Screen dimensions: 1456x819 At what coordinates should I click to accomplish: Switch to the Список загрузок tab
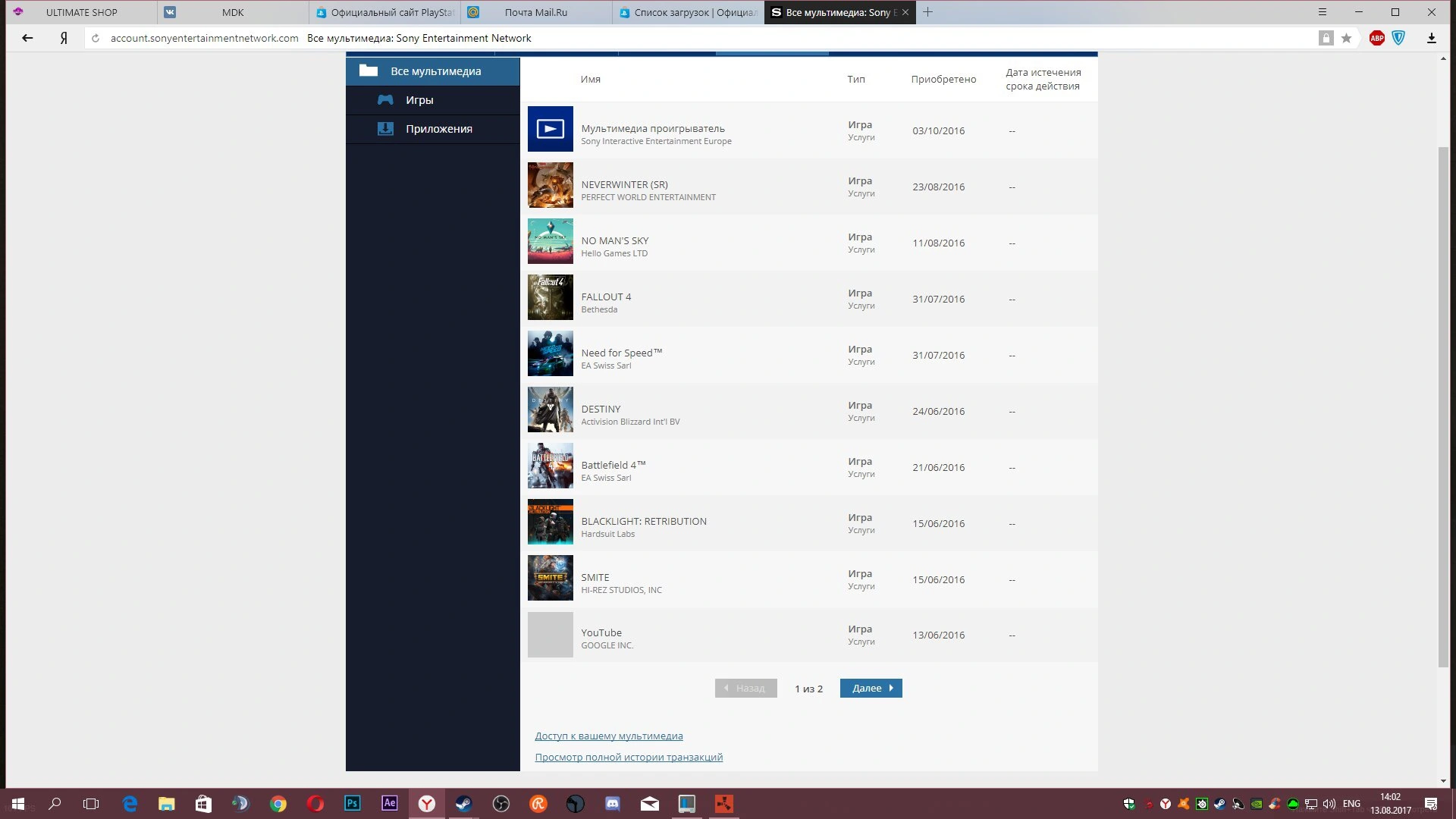point(689,12)
